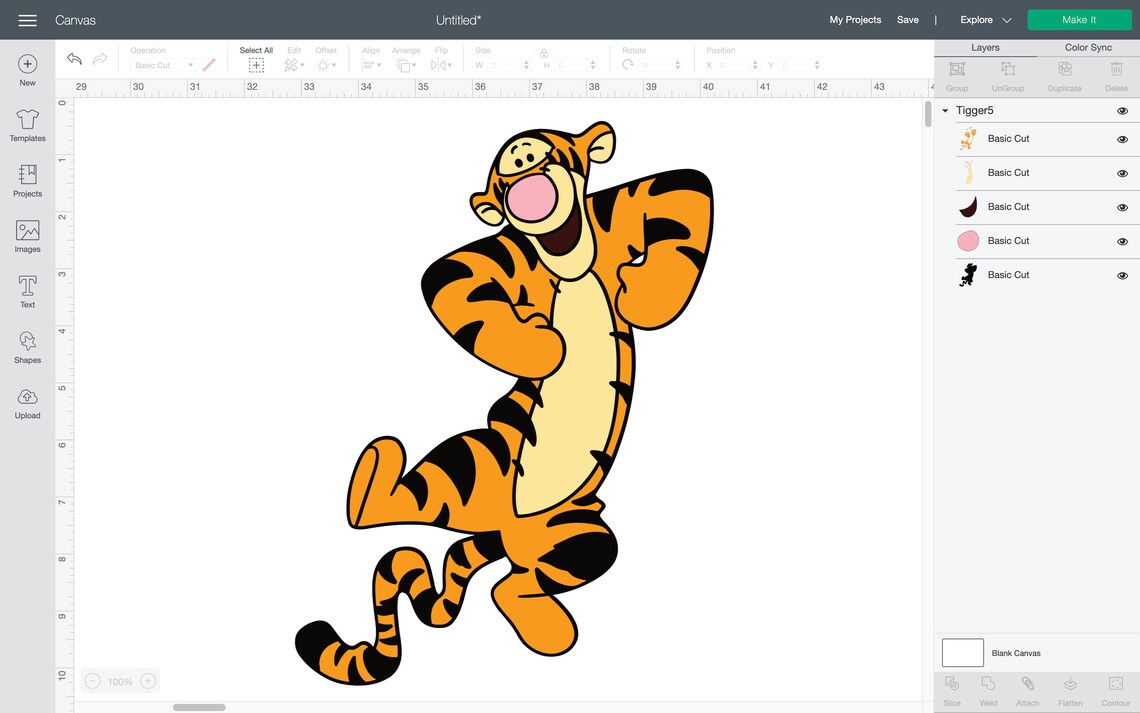Click the Upload icon

27,400
